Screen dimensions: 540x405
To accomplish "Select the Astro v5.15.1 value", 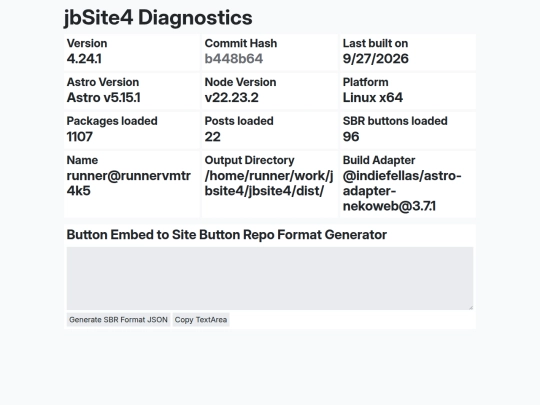I will click(103, 98).
